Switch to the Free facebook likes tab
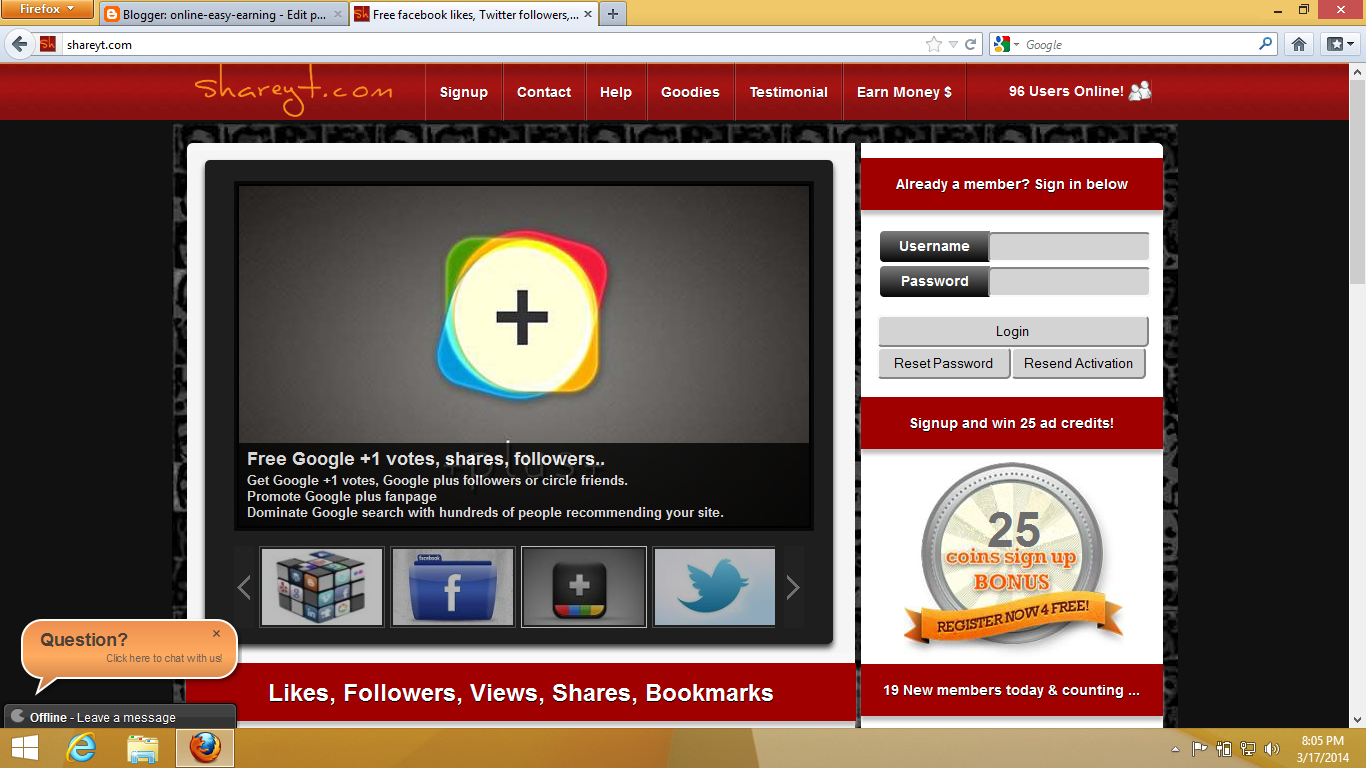Viewport: 1366px width, 768px height. point(473,15)
